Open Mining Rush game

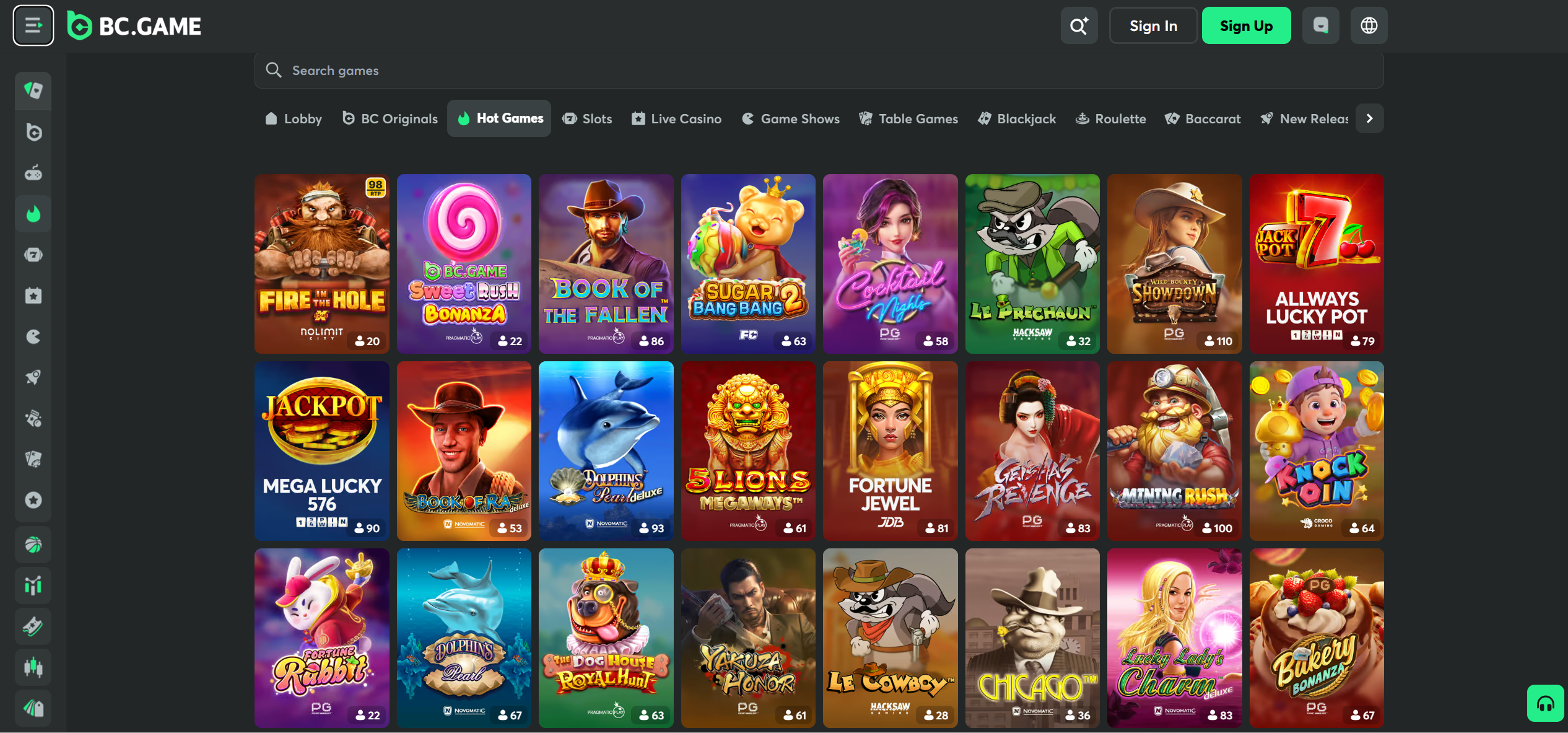click(1174, 451)
